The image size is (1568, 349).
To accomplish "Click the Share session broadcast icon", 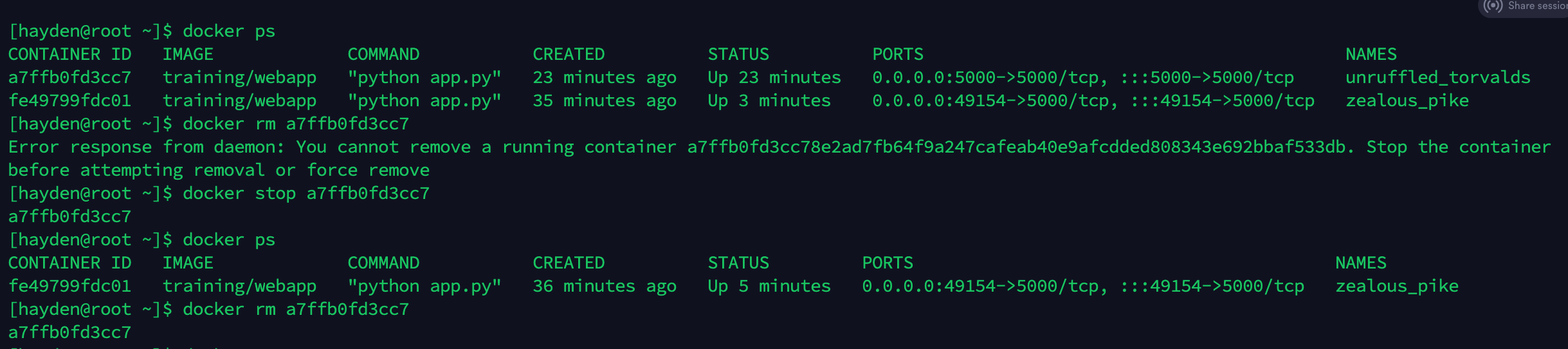I will [x=1493, y=6].
